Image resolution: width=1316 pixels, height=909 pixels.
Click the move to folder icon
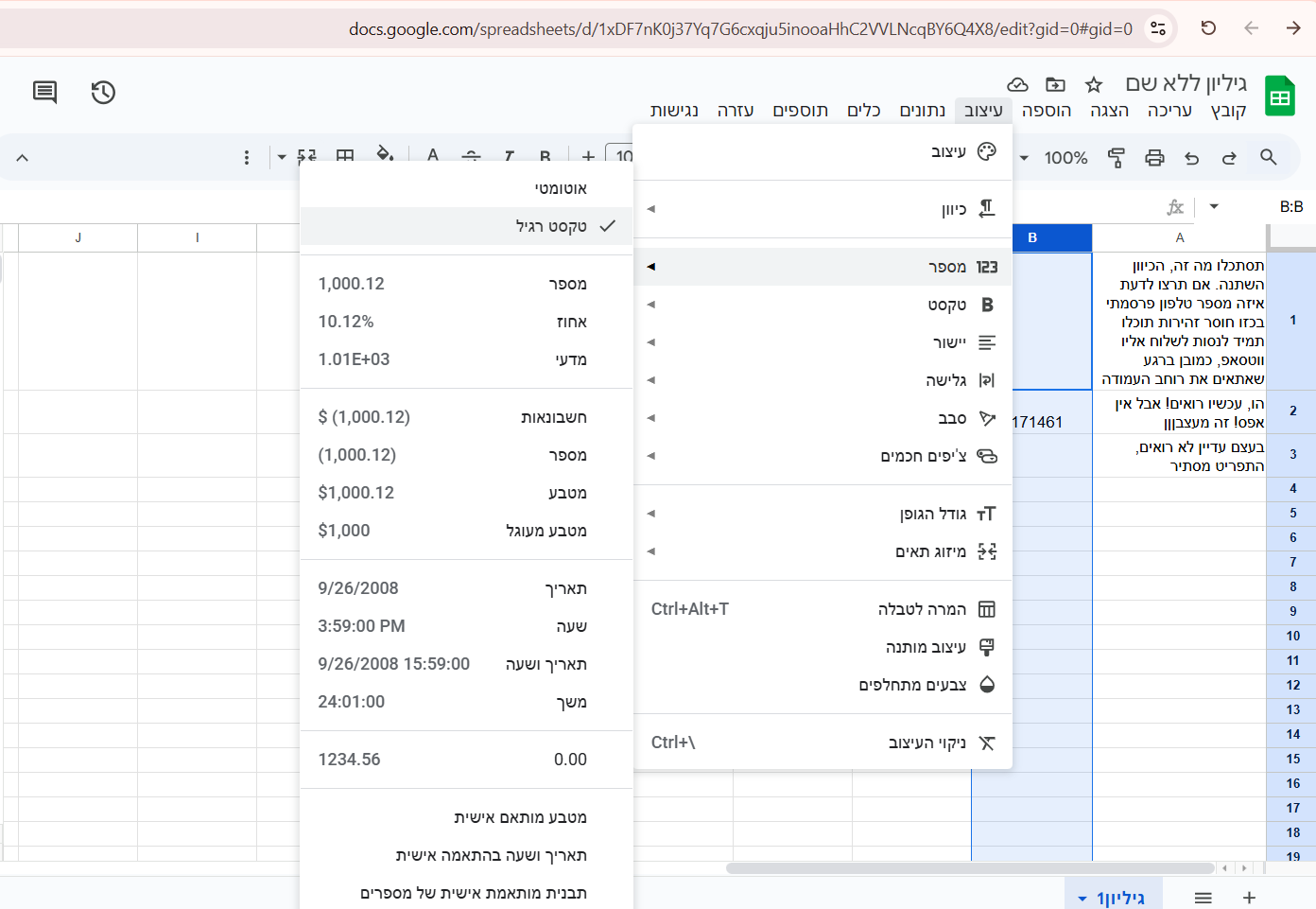(x=1055, y=85)
